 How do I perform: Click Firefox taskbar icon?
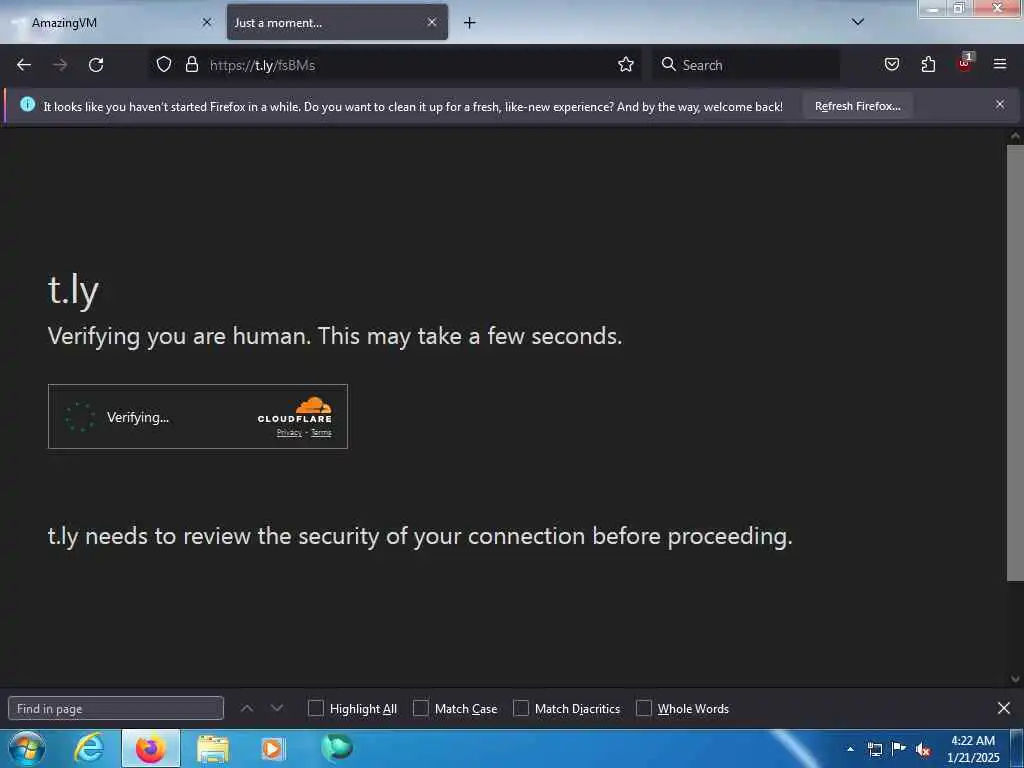coord(150,748)
